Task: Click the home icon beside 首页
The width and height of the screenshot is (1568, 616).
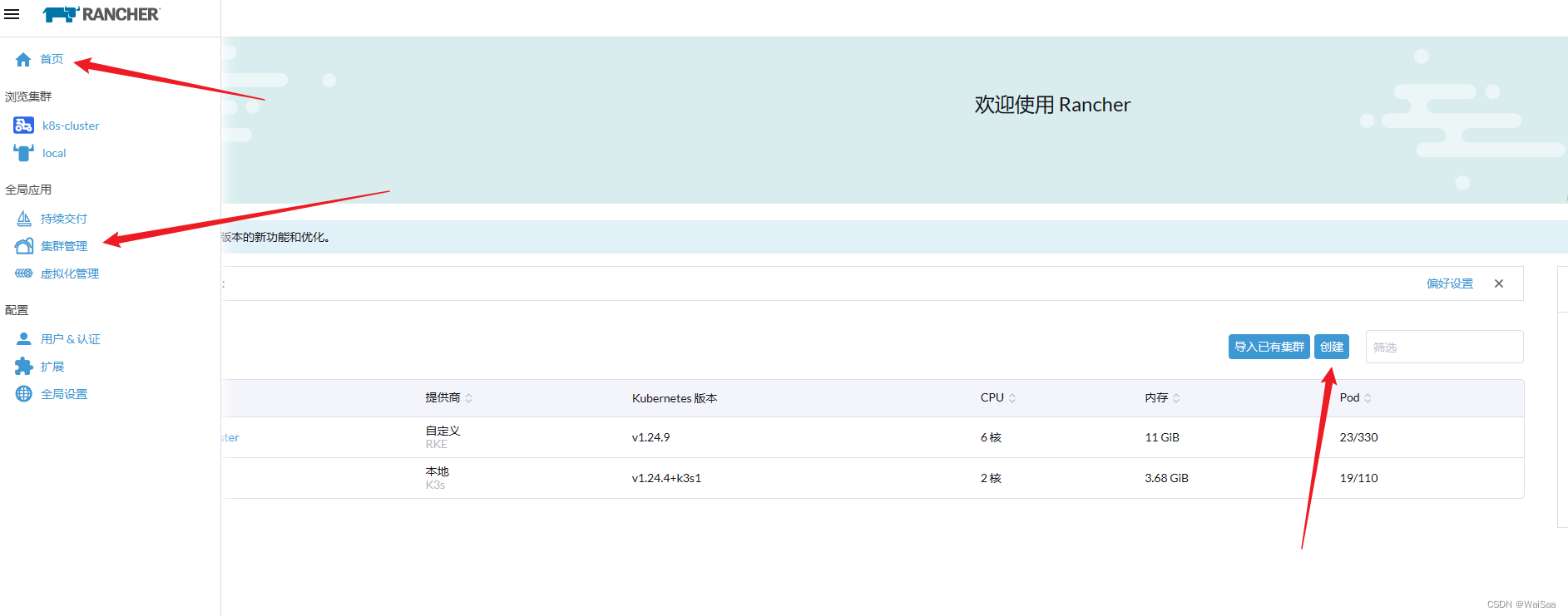Action: pos(23,59)
